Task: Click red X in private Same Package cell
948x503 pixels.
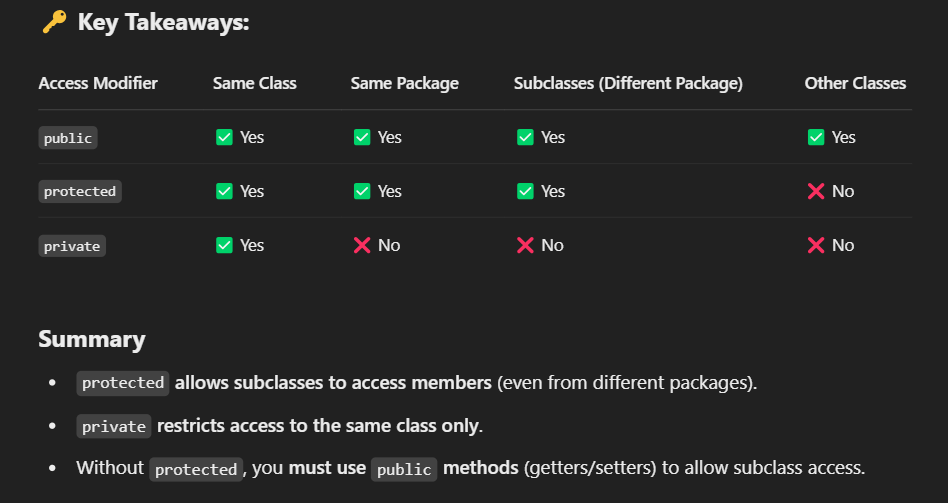Action: point(362,245)
